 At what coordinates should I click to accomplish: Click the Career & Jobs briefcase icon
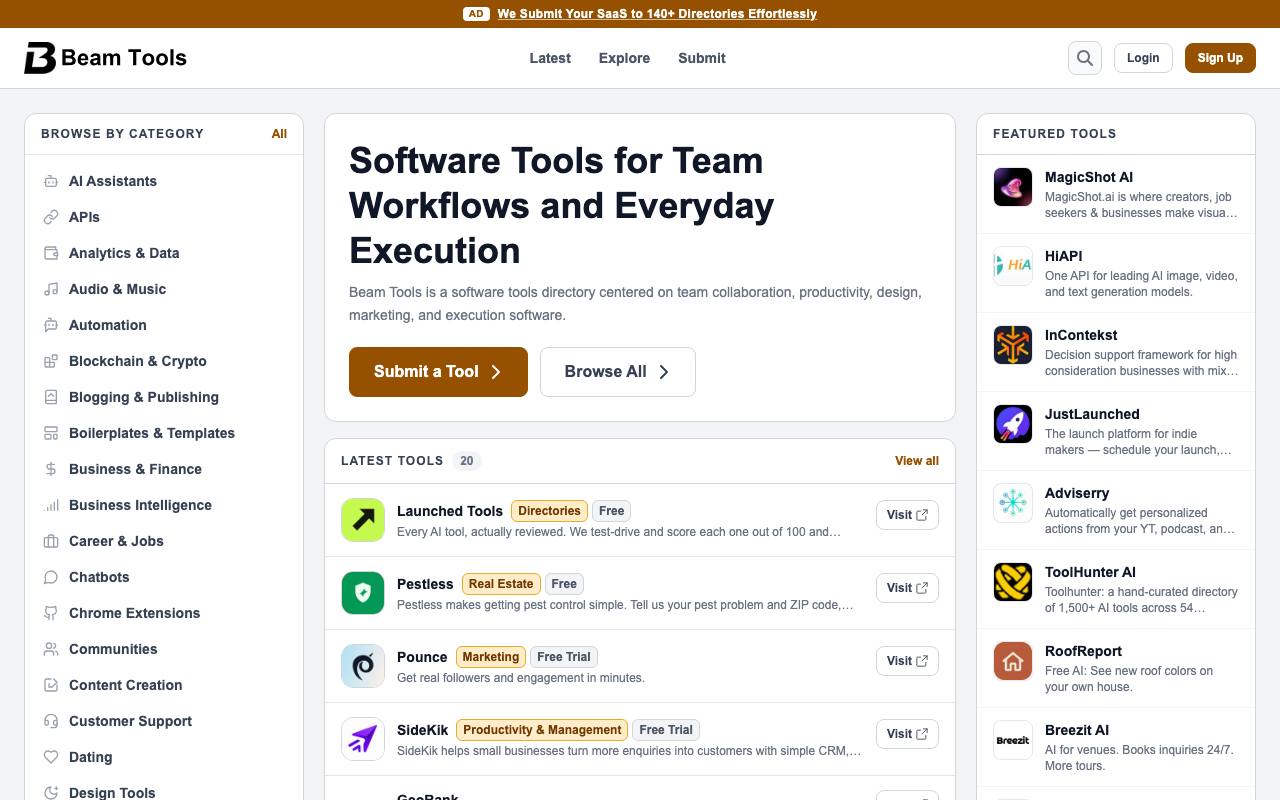[x=51, y=541]
